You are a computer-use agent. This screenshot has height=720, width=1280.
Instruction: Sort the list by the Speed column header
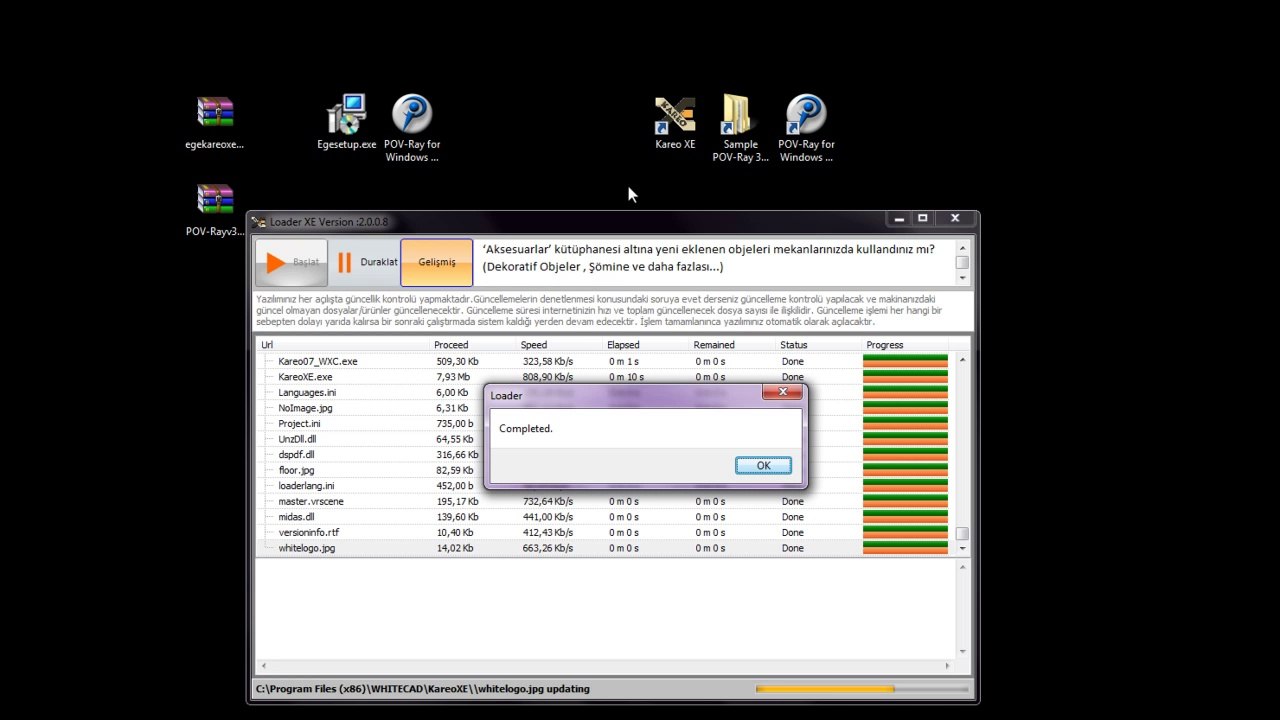pos(560,345)
